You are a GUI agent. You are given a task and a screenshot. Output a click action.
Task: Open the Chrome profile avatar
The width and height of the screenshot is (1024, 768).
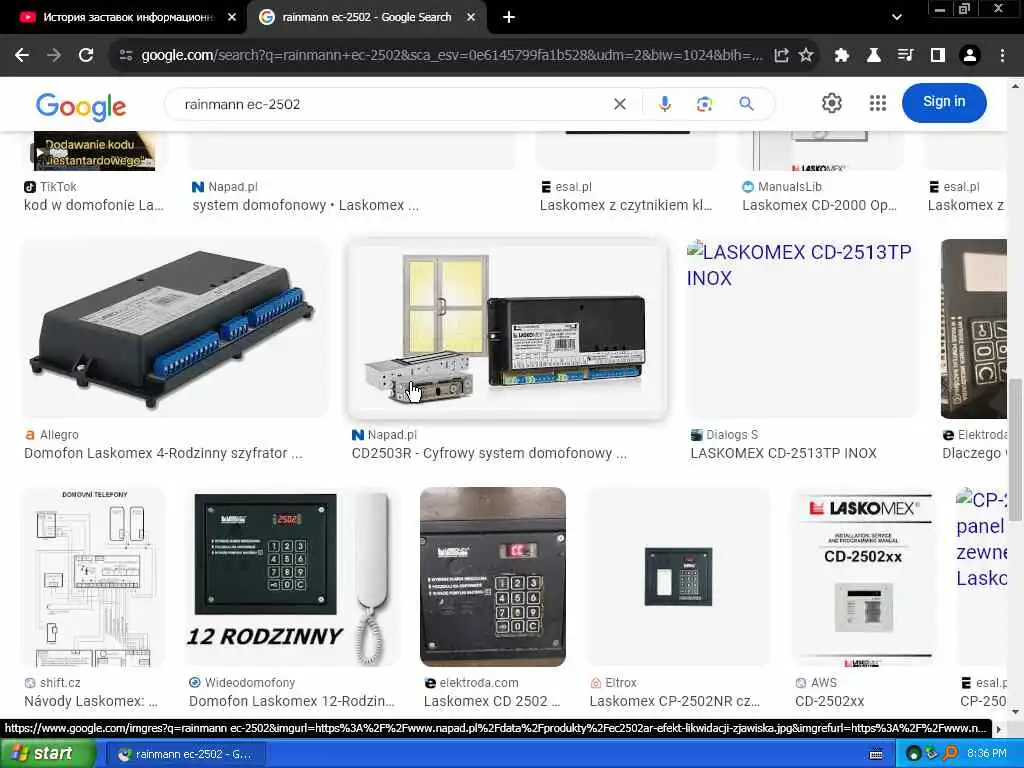coord(970,56)
